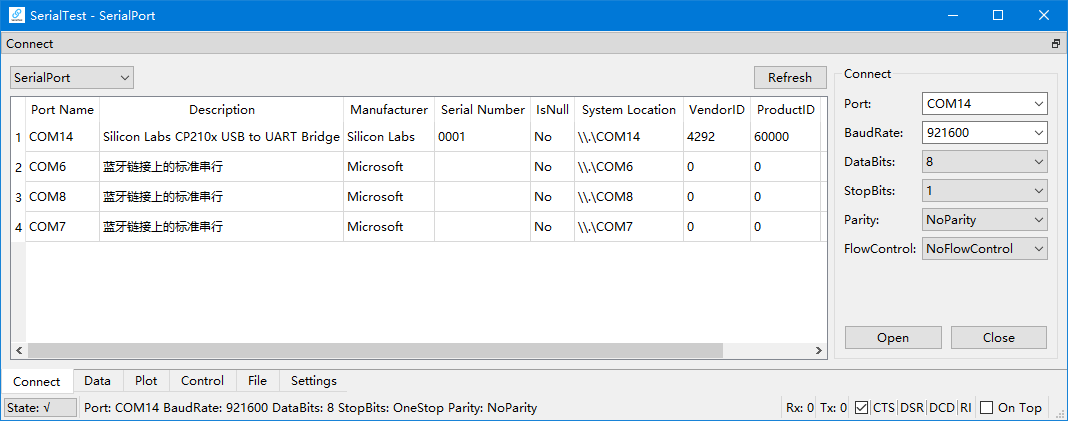The height and width of the screenshot is (421, 1068).
Task: Select the Serial Number column header
Action: click(483, 110)
